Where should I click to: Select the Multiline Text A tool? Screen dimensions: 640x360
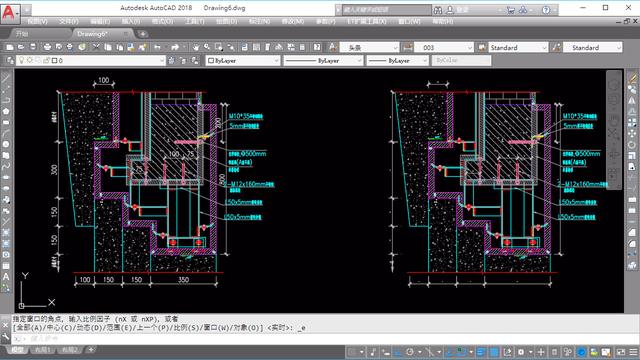[6, 277]
